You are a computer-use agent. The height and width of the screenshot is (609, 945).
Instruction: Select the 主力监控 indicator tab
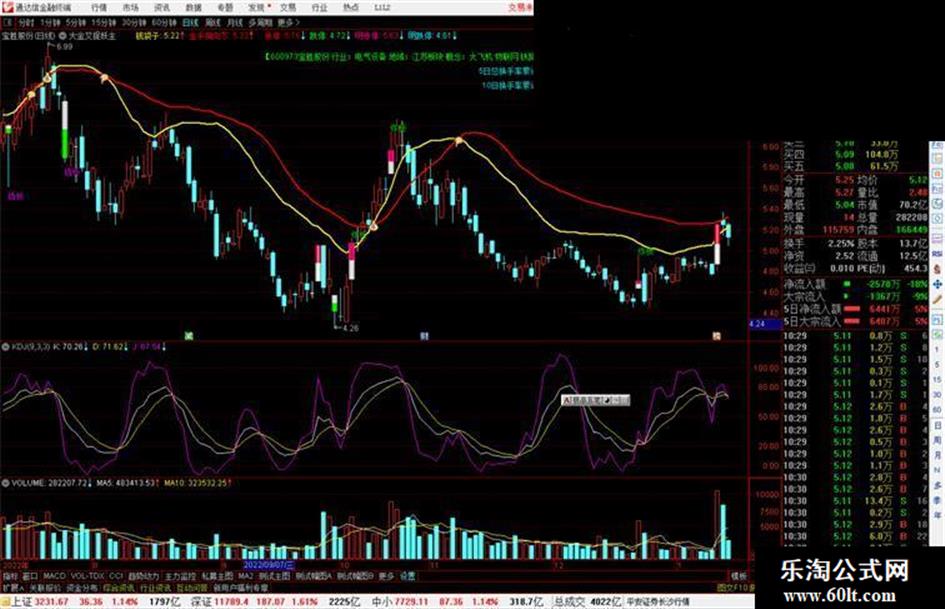pos(180,576)
